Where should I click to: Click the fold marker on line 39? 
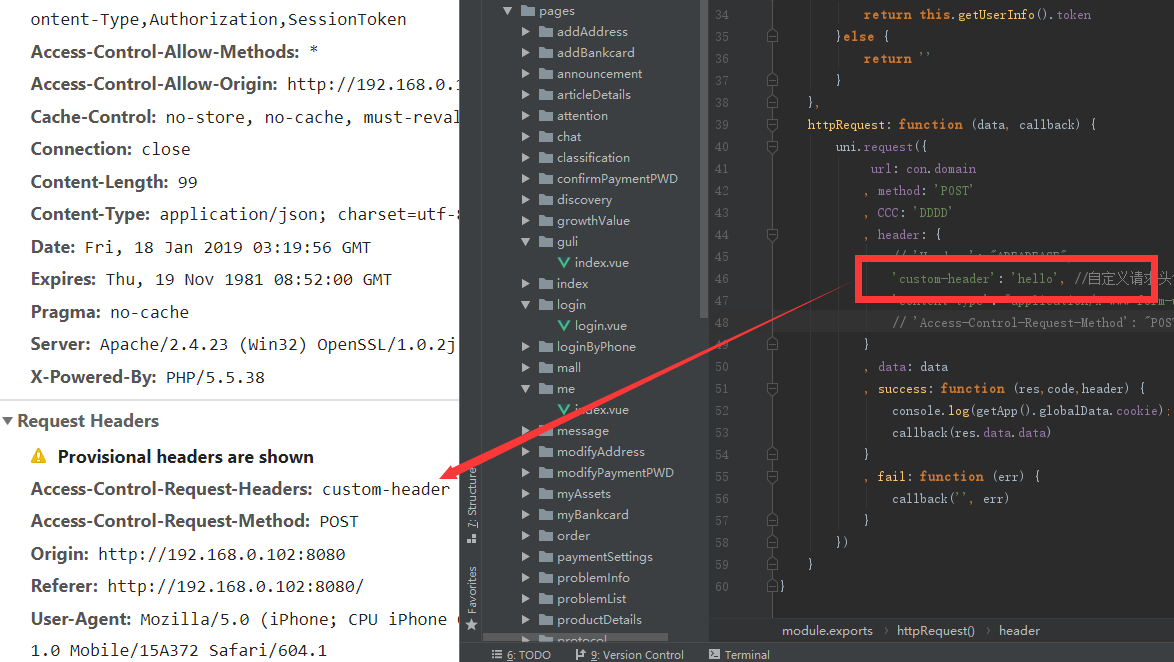click(772, 125)
